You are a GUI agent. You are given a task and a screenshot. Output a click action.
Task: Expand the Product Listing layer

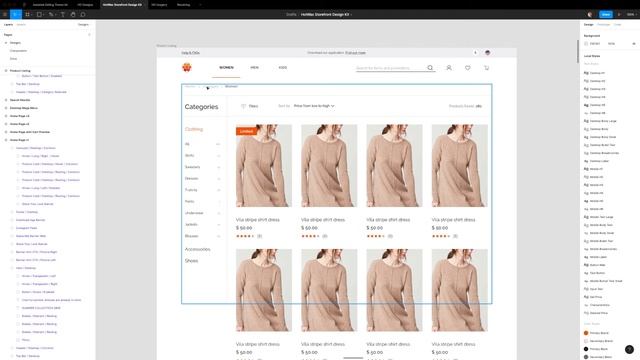(6, 71)
